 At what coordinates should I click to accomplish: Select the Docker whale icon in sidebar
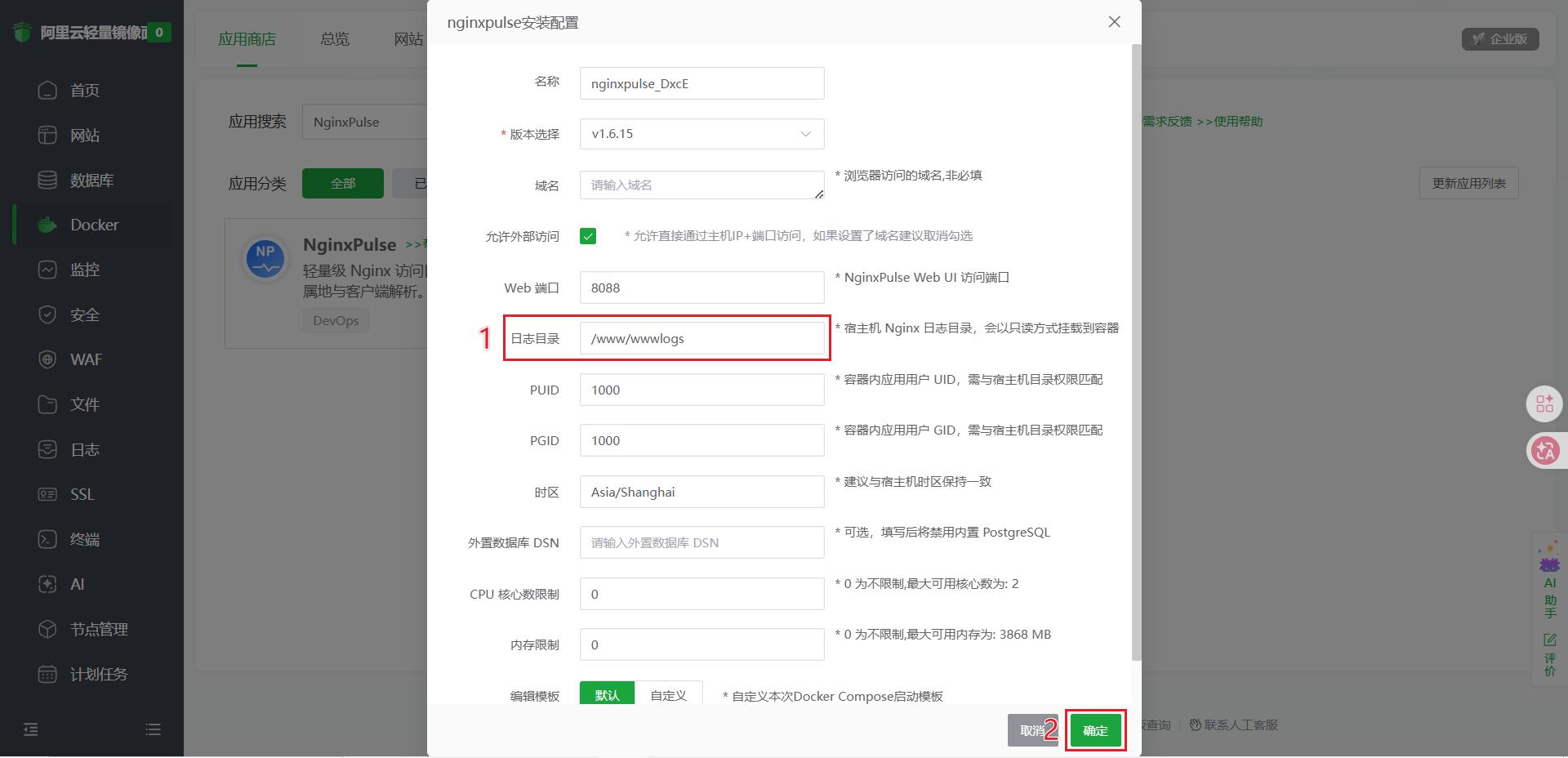47,225
